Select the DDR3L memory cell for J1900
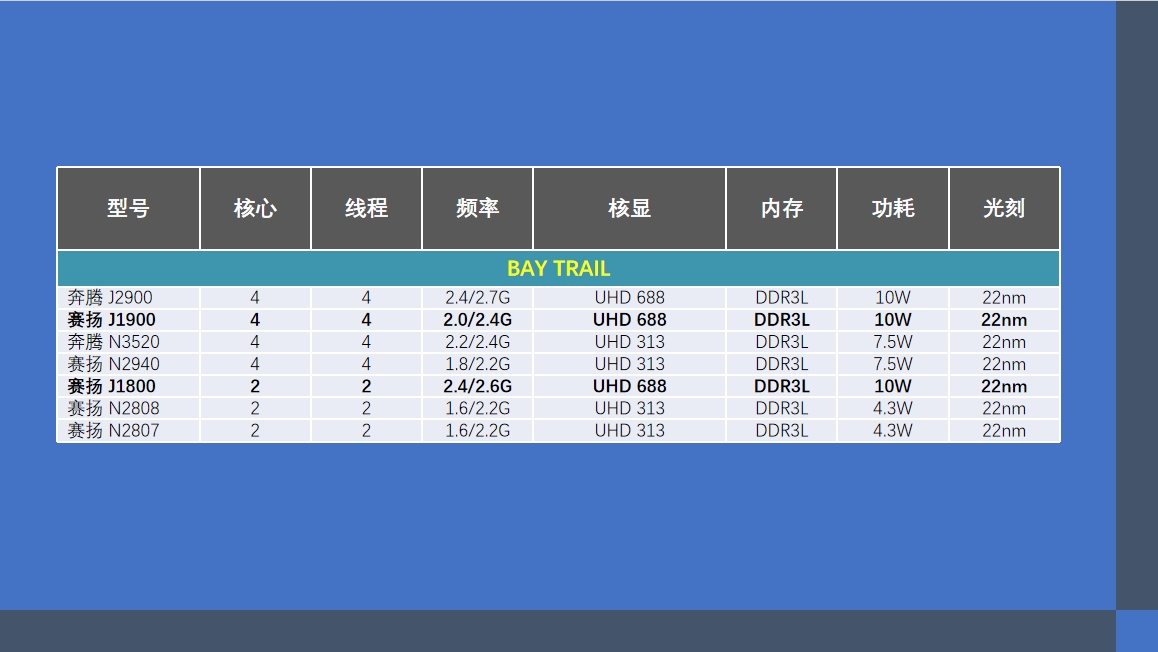 pos(781,320)
